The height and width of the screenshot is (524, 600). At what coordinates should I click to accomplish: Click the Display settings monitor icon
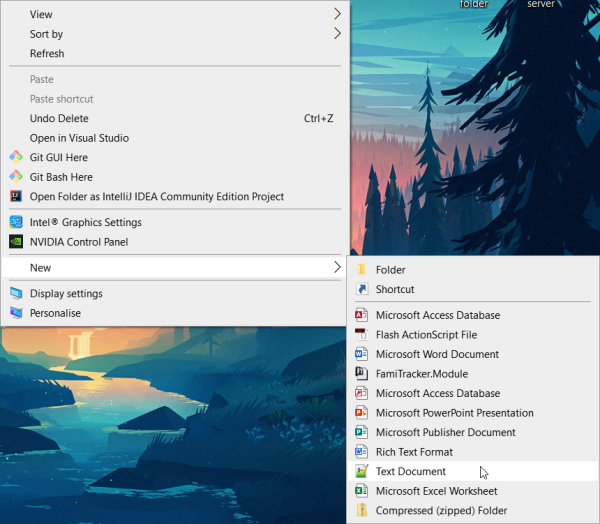(x=16, y=293)
